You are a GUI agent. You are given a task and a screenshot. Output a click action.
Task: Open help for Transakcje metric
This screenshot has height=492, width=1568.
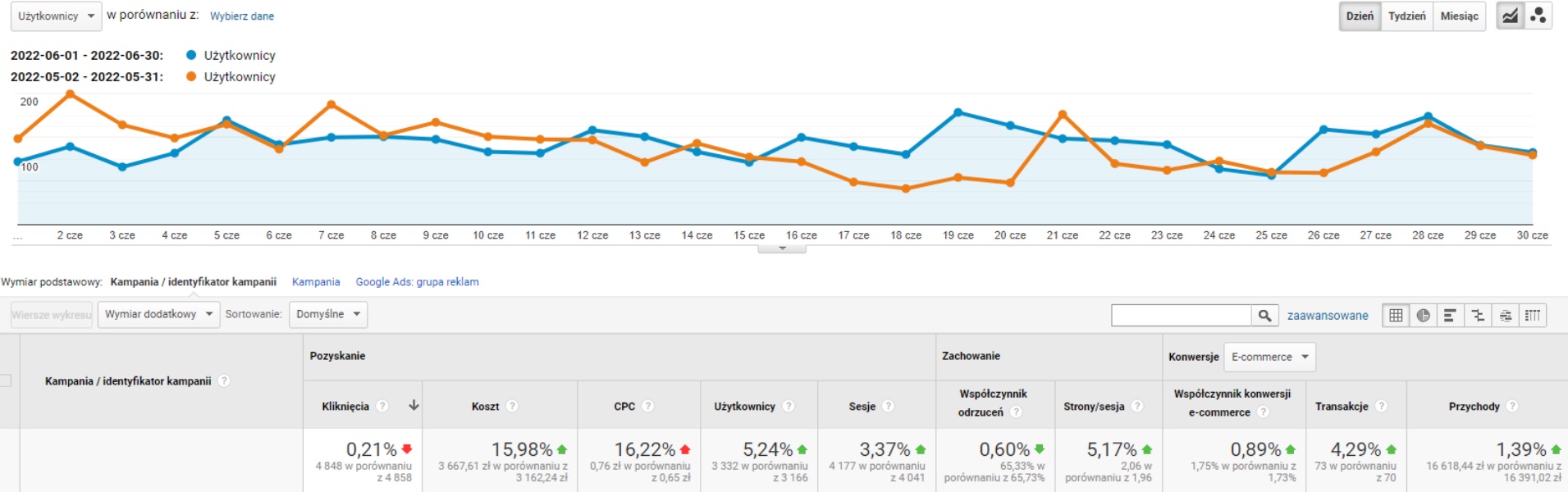[1382, 406]
